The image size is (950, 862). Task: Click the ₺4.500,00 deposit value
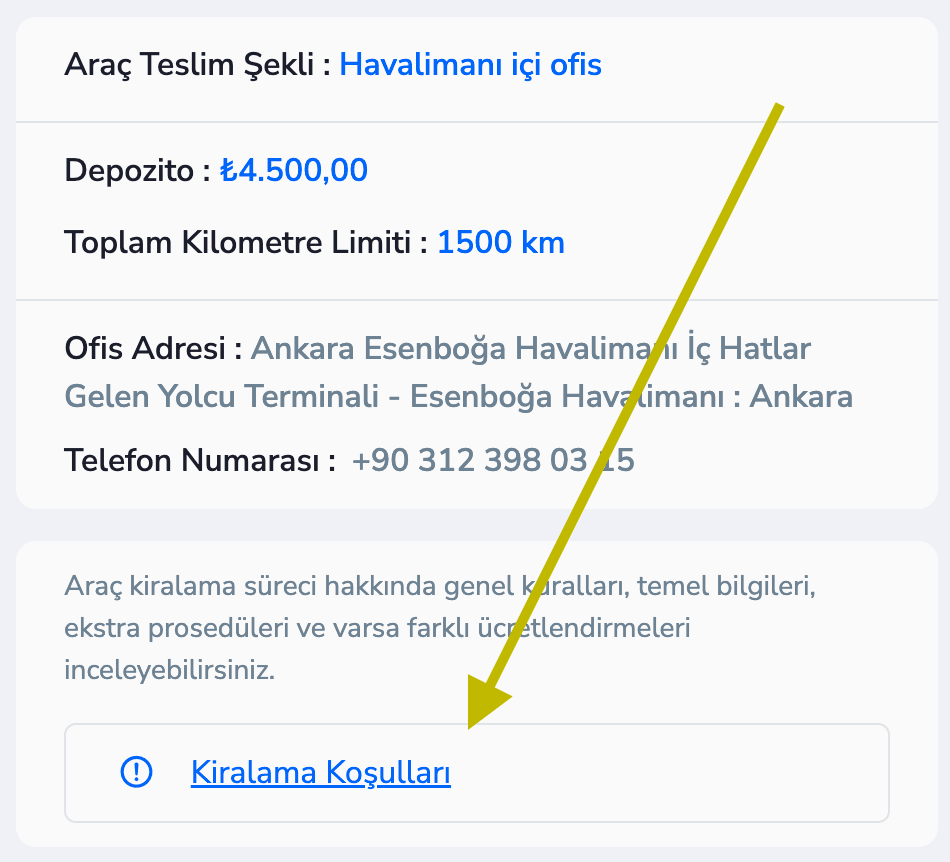295,169
